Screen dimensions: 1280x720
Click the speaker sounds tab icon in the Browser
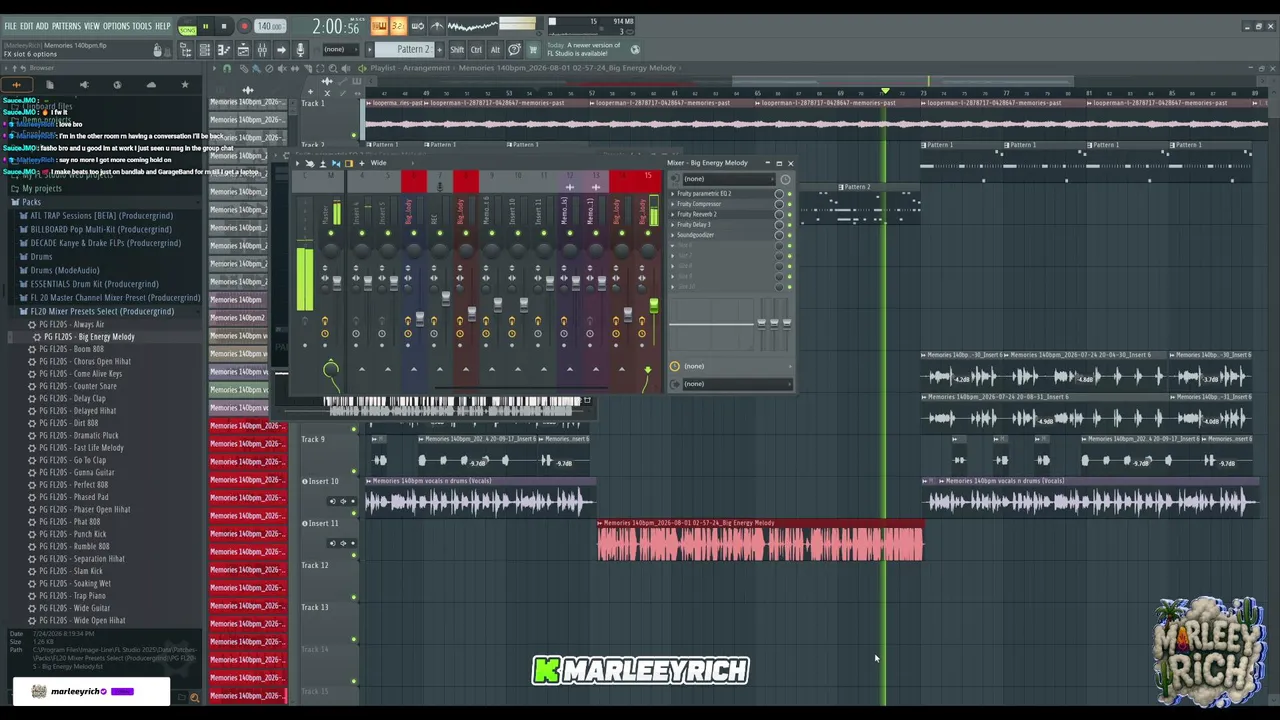(x=84, y=85)
